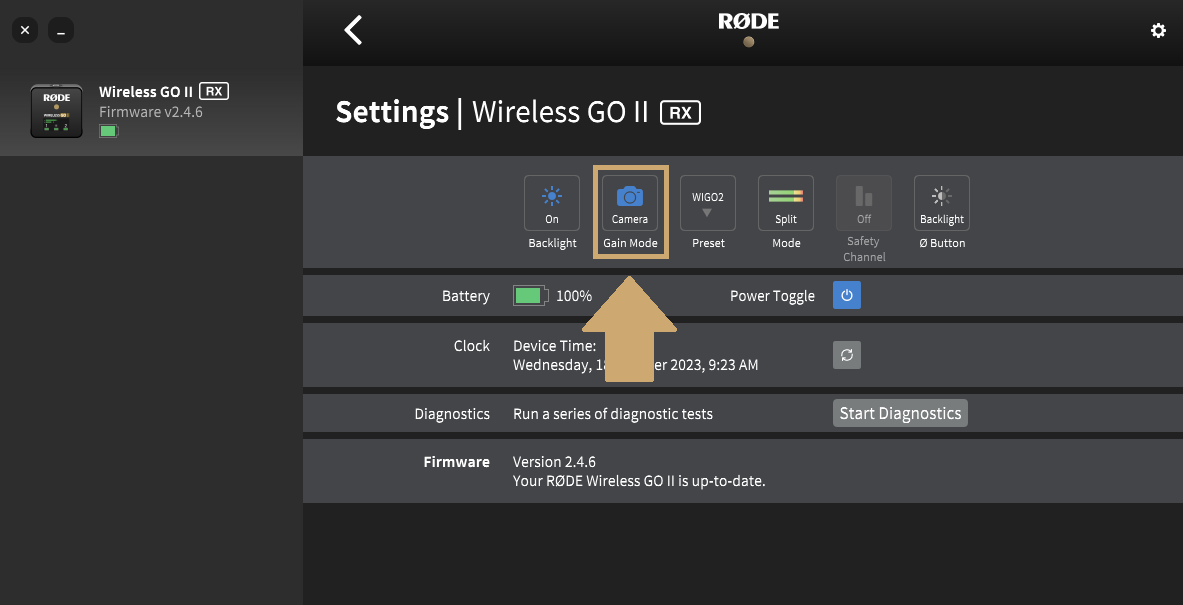Image resolution: width=1183 pixels, height=605 pixels.
Task: Sync the device clock with refresh icon
Action: (x=847, y=355)
